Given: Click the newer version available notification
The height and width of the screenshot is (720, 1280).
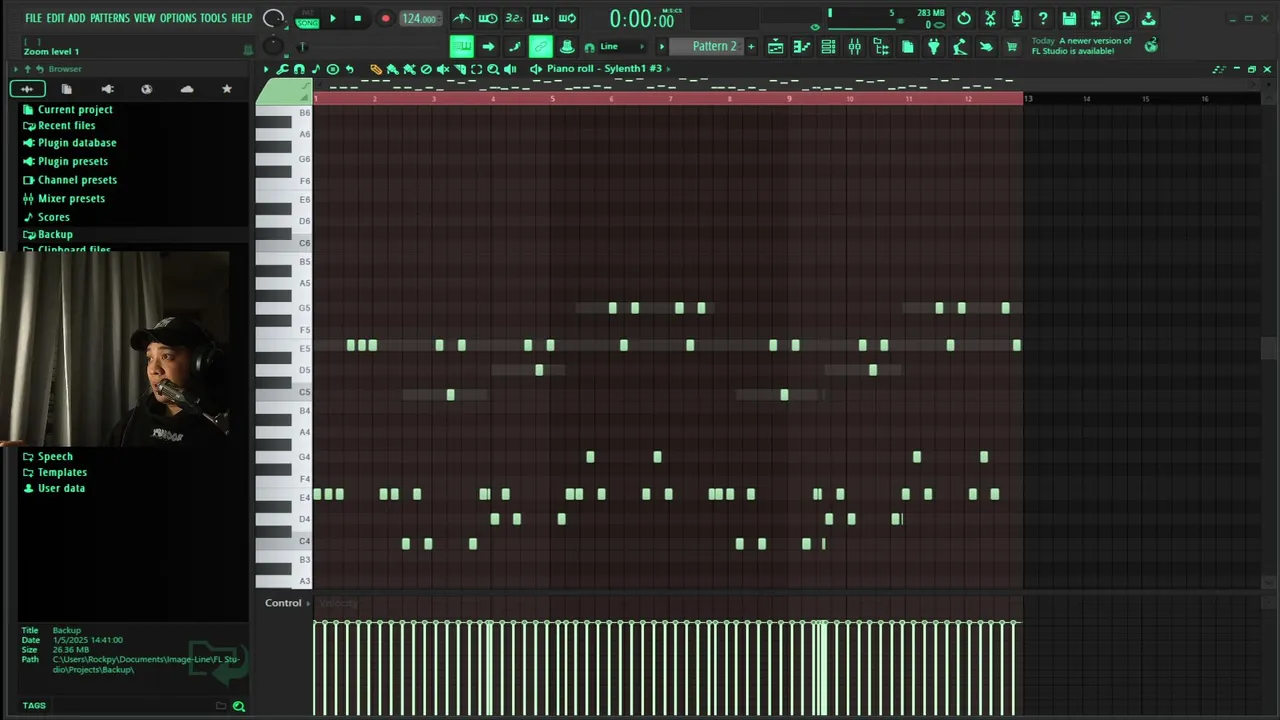Looking at the screenshot, I should click(1083, 46).
